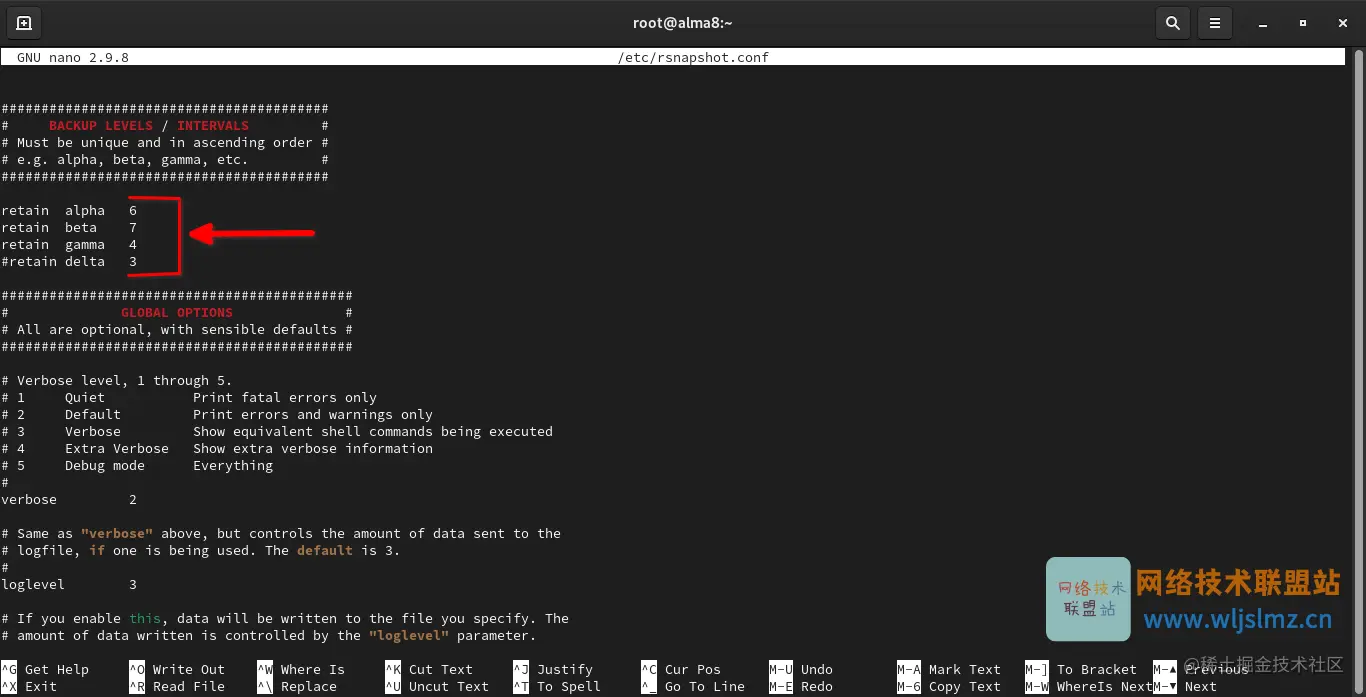Place cursor on '#retain delta' line
The width and height of the screenshot is (1366, 697).
[x=69, y=262]
